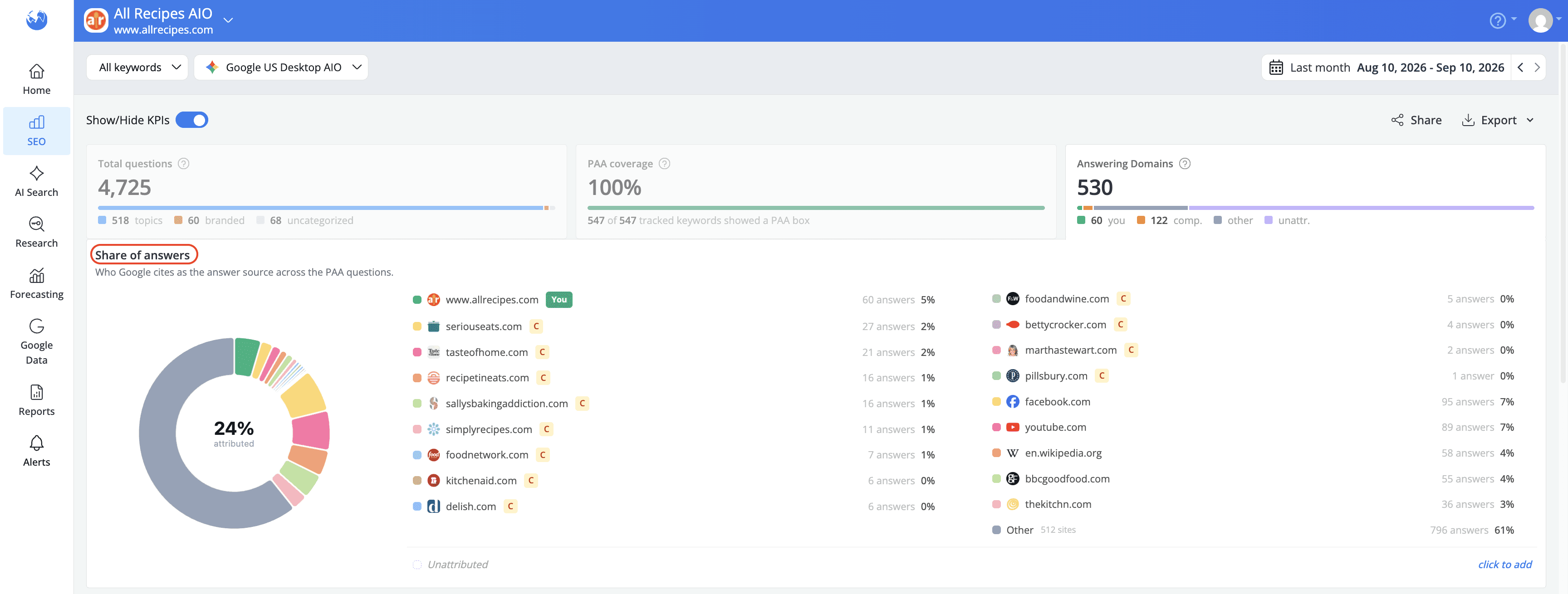Image resolution: width=1568 pixels, height=594 pixels.
Task: Click the facebook.com favicon
Action: point(1012,402)
